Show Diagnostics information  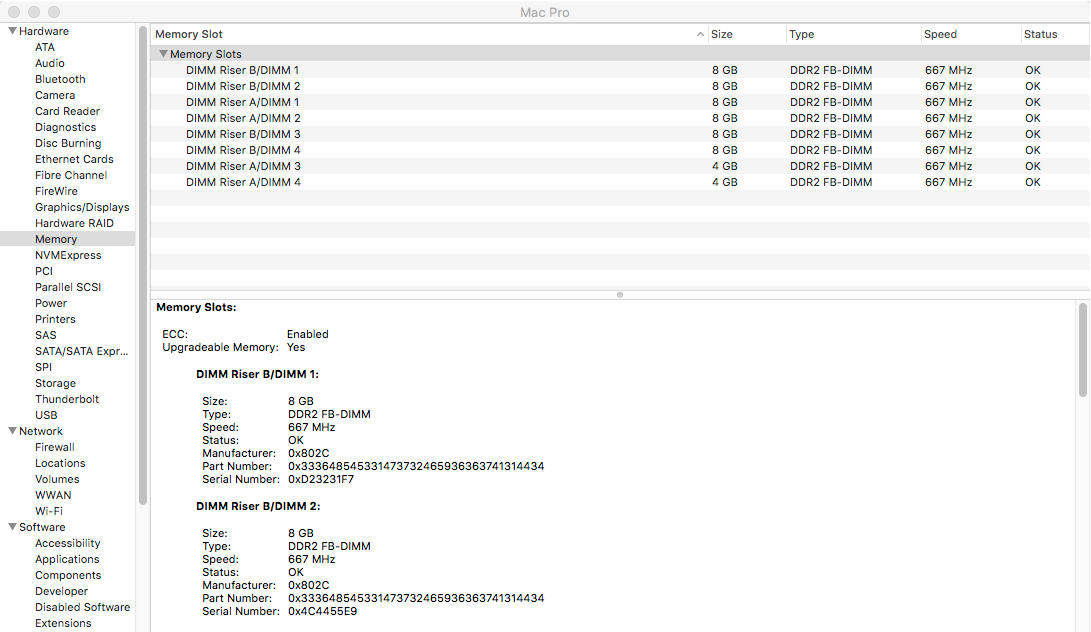(x=65, y=127)
